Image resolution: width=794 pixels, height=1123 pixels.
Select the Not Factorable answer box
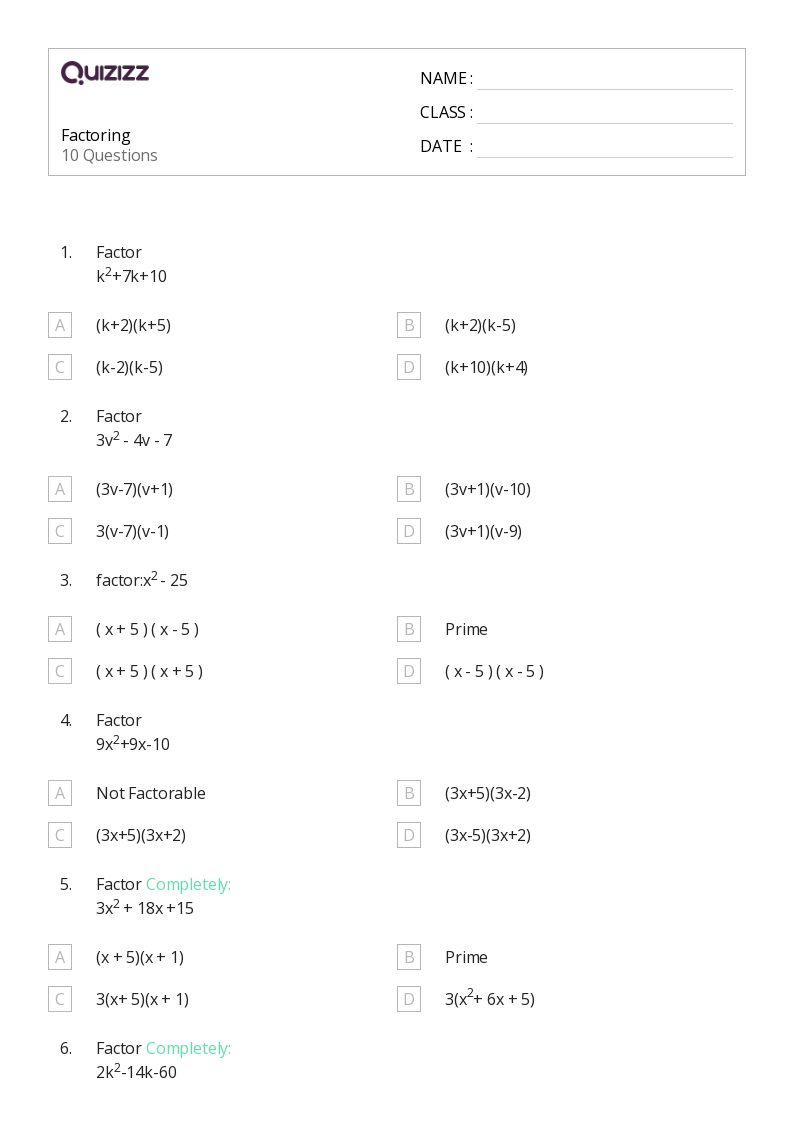tap(60, 794)
